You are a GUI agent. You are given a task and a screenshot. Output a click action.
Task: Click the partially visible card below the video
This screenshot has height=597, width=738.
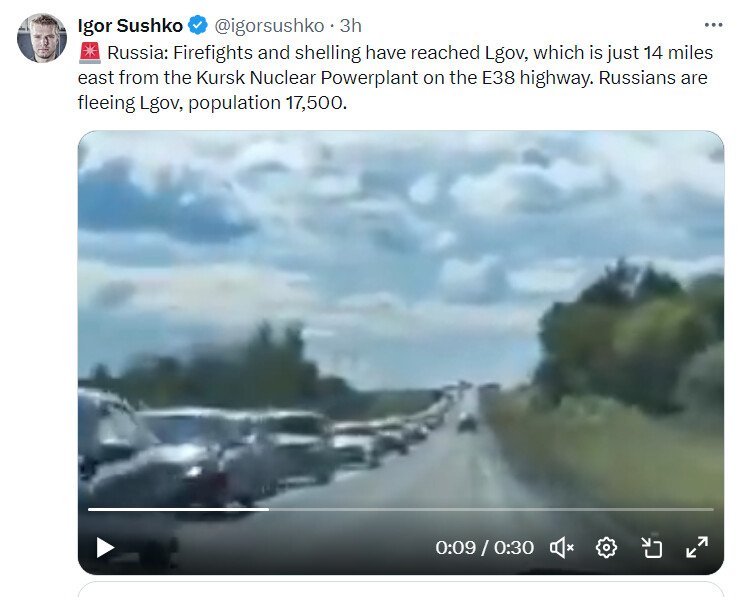pos(400,589)
